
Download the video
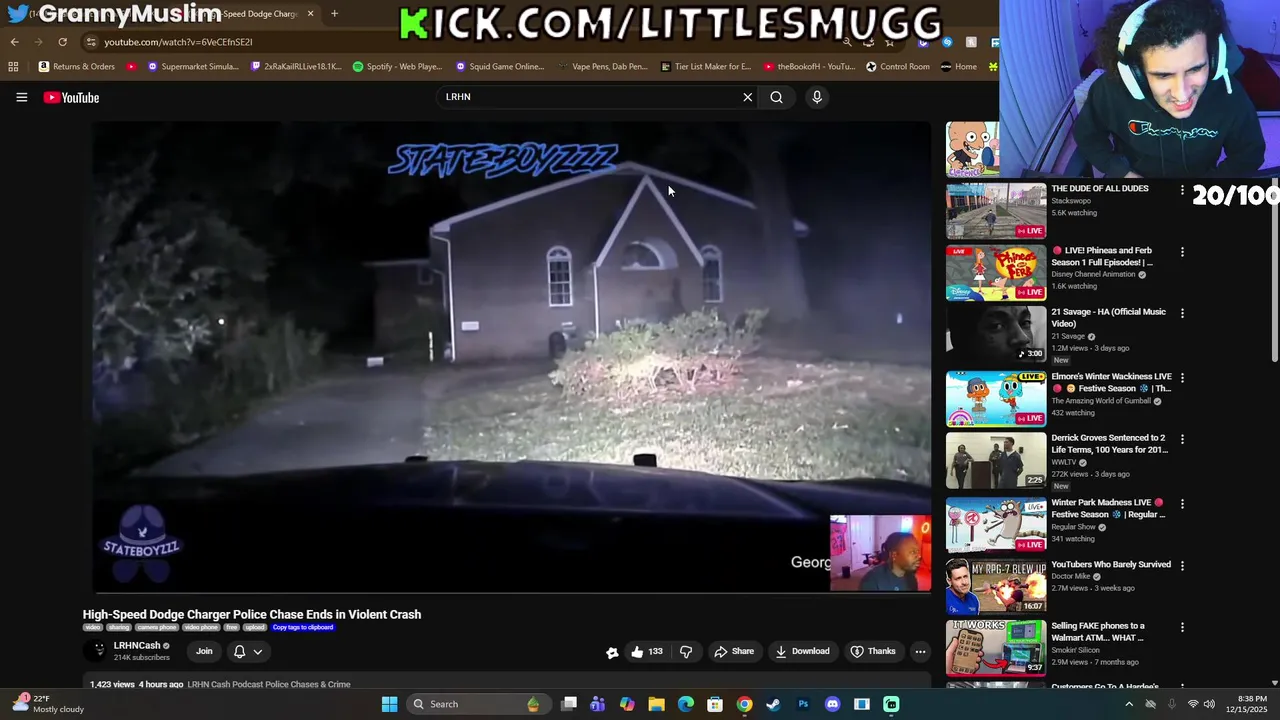point(802,651)
